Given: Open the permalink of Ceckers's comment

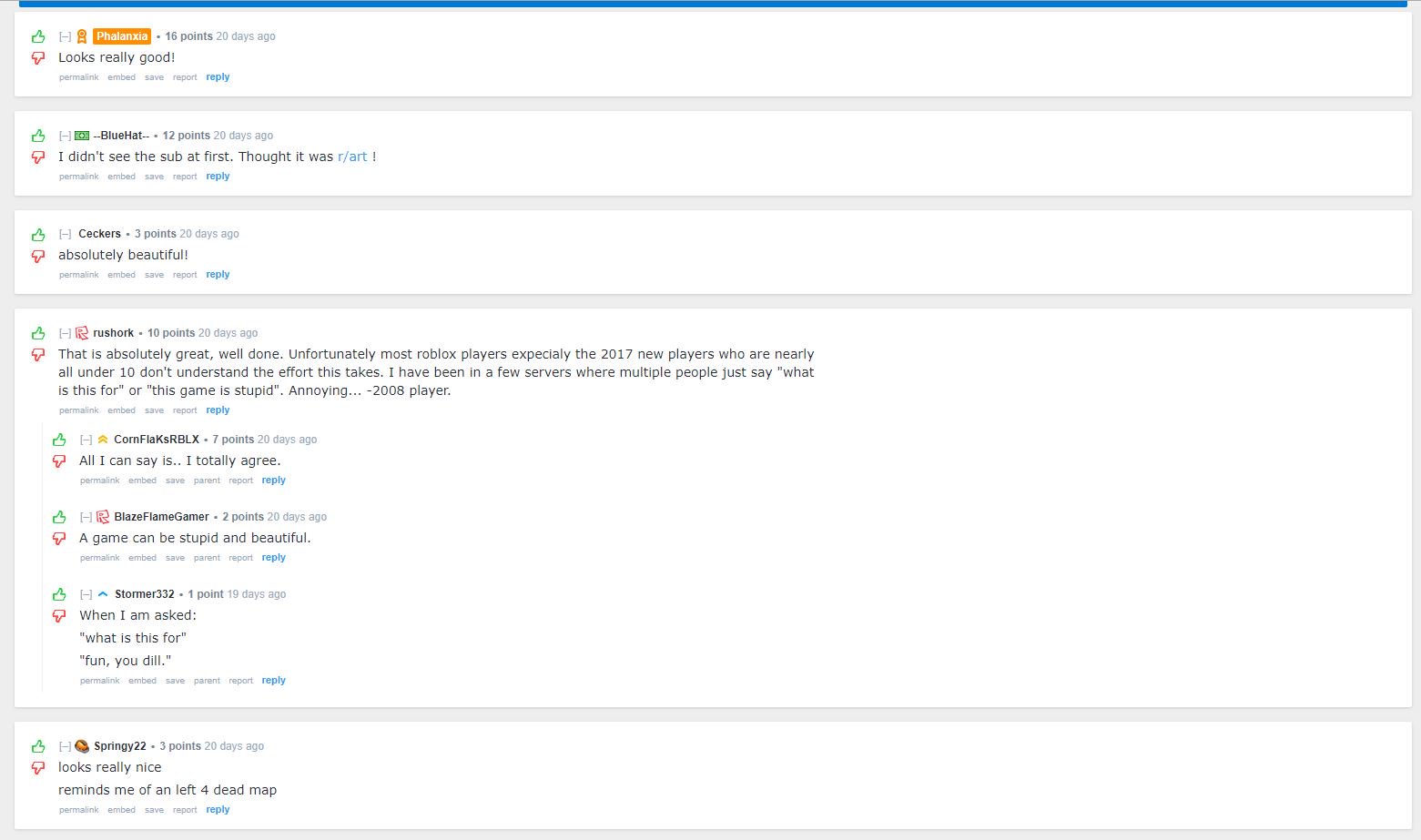Looking at the screenshot, I should coord(78,274).
